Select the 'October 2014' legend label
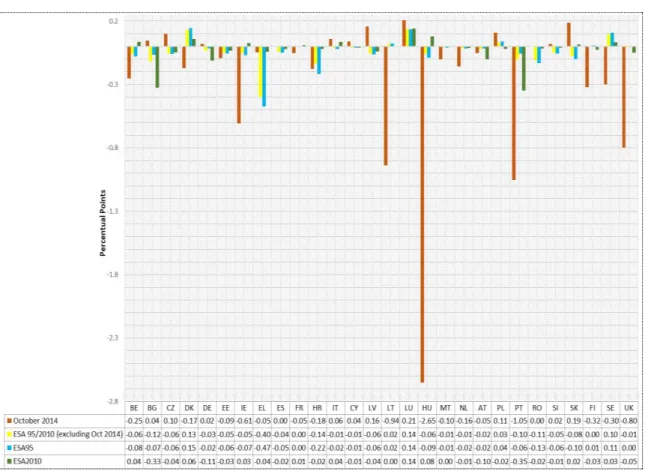The image size is (648, 471). pyautogui.click(x=36, y=421)
